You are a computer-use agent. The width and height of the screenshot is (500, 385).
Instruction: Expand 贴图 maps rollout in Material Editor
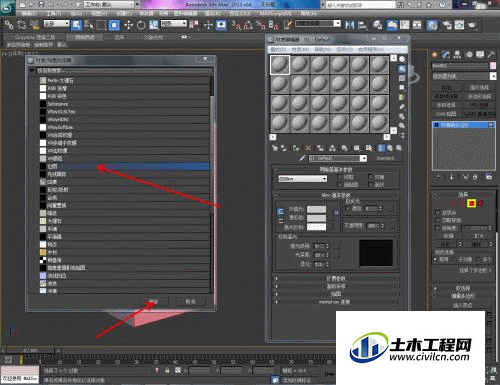pos(336,294)
